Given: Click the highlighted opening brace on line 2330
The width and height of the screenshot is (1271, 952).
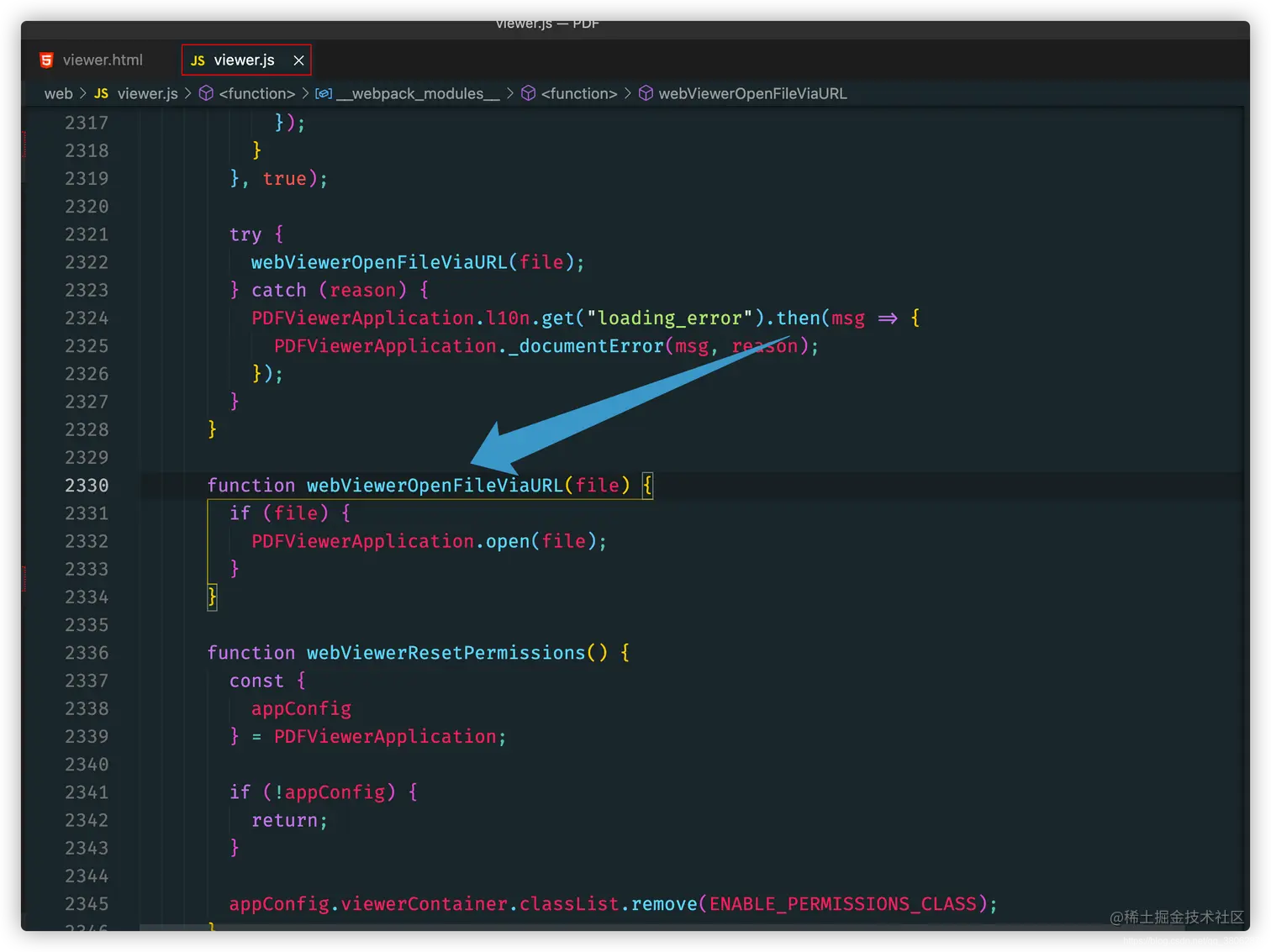Looking at the screenshot, I should [x=647, y=486].
